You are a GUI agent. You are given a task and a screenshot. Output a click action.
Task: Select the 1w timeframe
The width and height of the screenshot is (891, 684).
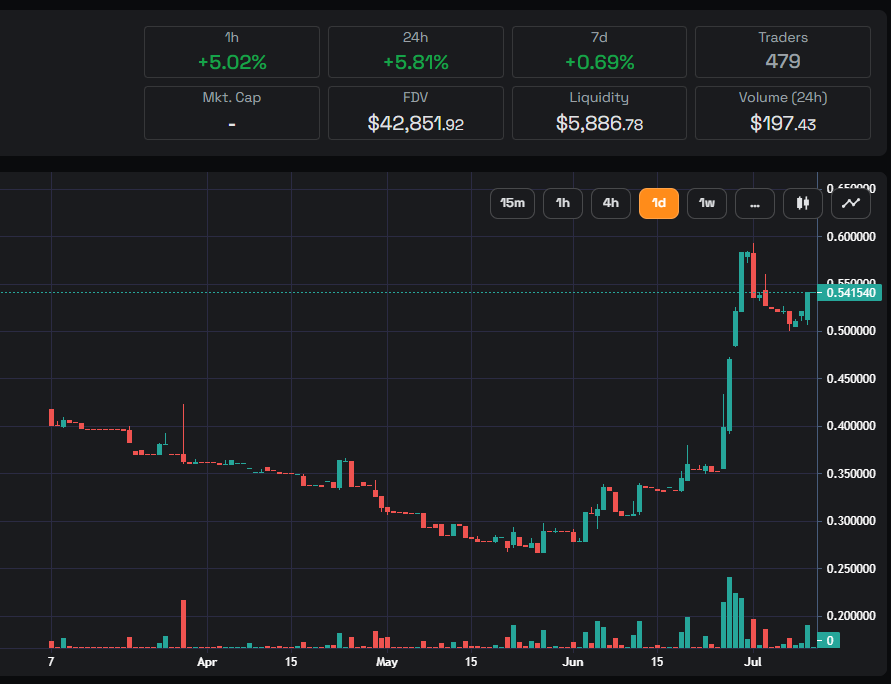(x=707, y=203)
